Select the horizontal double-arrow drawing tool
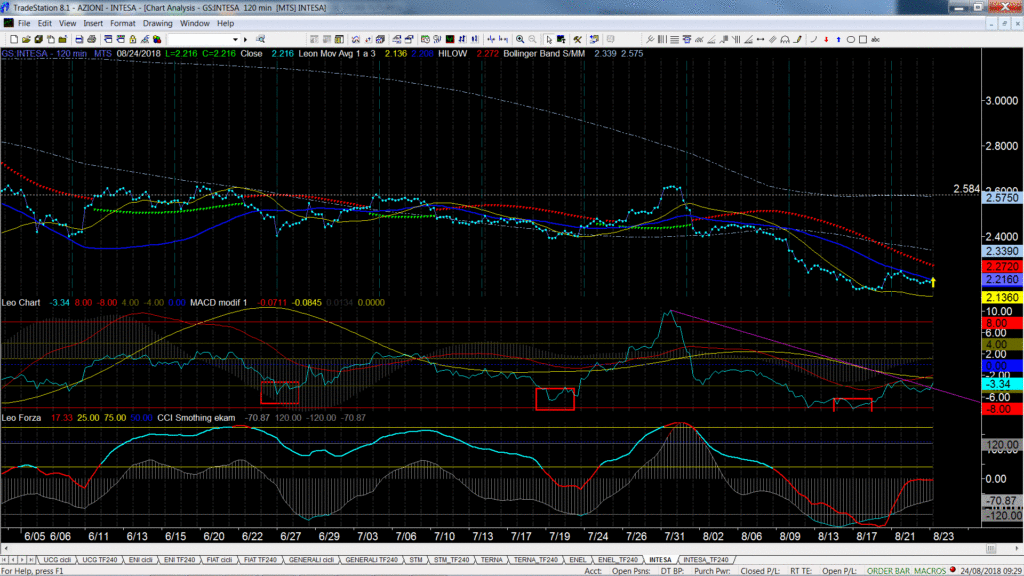This screenshot has height=576, width=1024. coord(761,39)
